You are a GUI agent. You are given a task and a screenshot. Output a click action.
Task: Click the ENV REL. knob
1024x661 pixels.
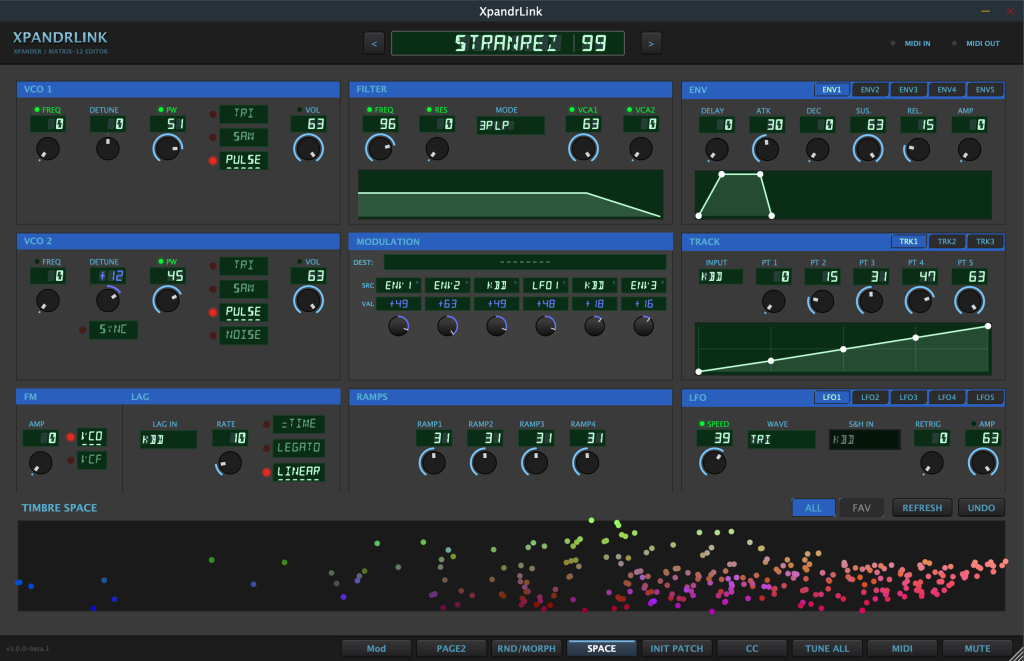coord(918,150)
